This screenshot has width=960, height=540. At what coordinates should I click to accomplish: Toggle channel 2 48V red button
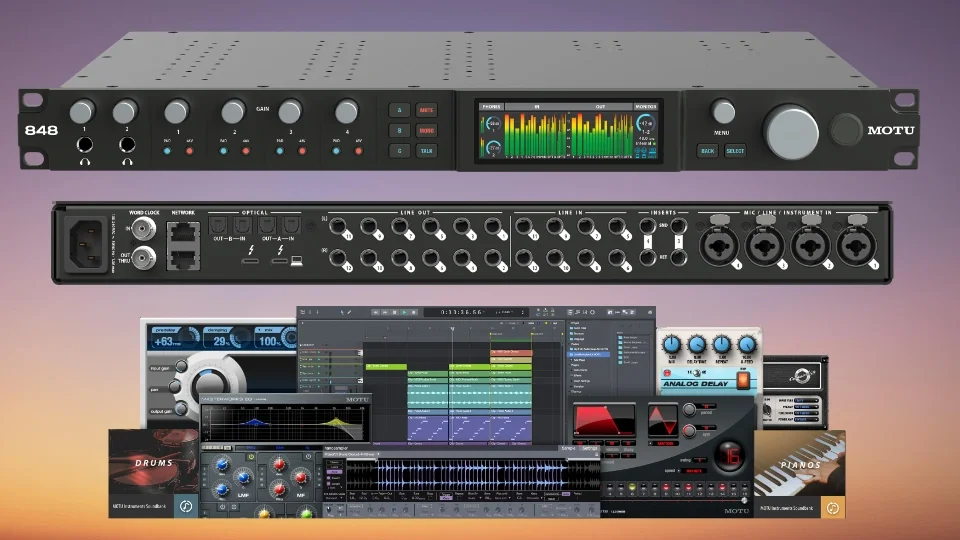pyautogui.click(x=246, y=151)
